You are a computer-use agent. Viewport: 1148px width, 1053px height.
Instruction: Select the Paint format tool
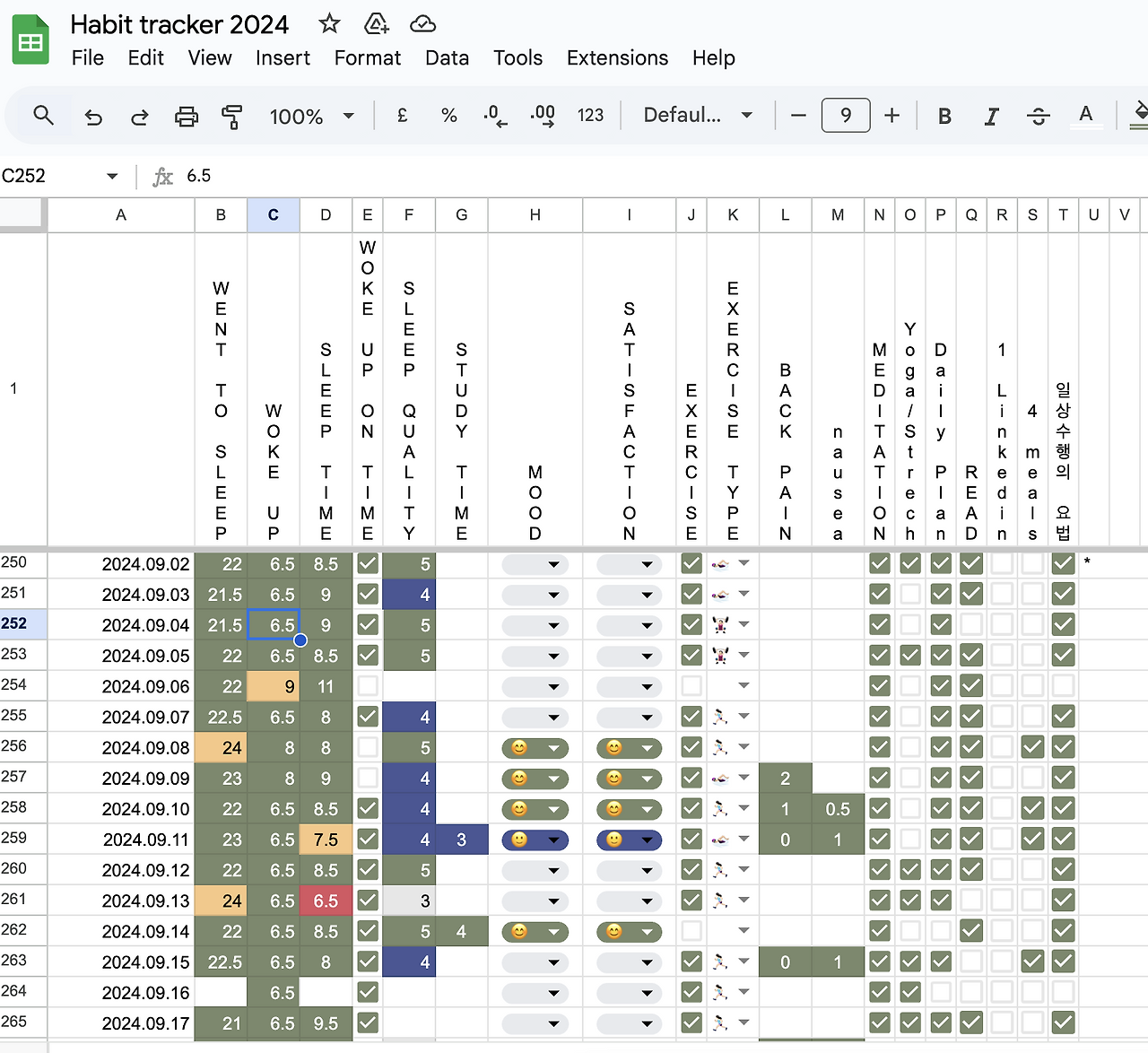pyautogui.click(x=231, y=115)
